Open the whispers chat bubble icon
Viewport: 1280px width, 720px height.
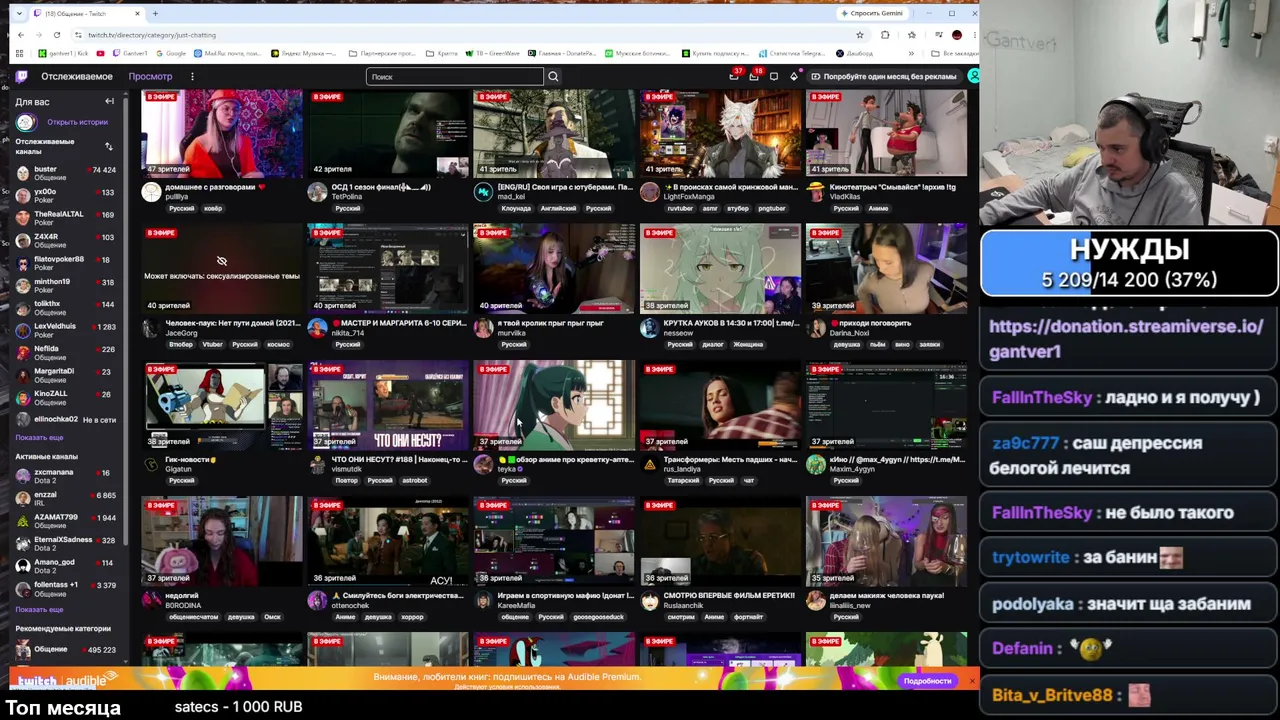point(774,76)
